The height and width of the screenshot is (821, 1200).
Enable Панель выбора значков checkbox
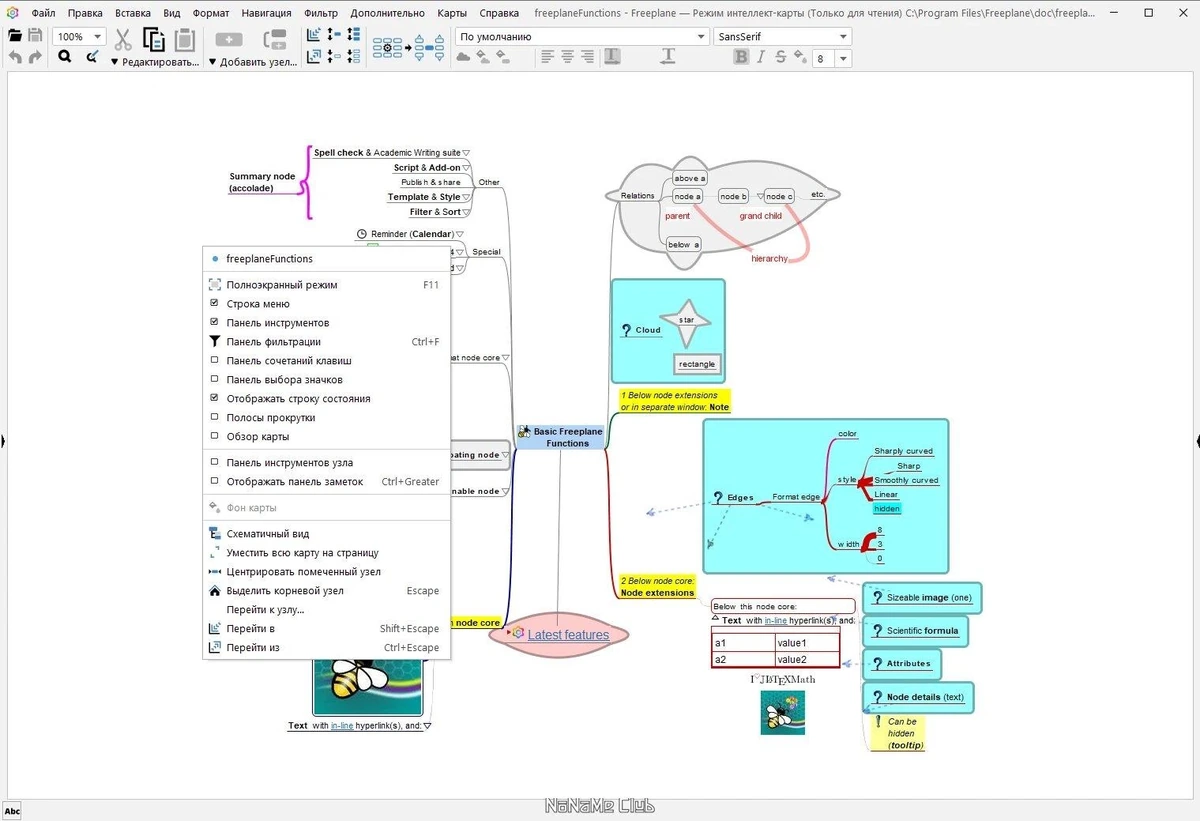point(214,380)
